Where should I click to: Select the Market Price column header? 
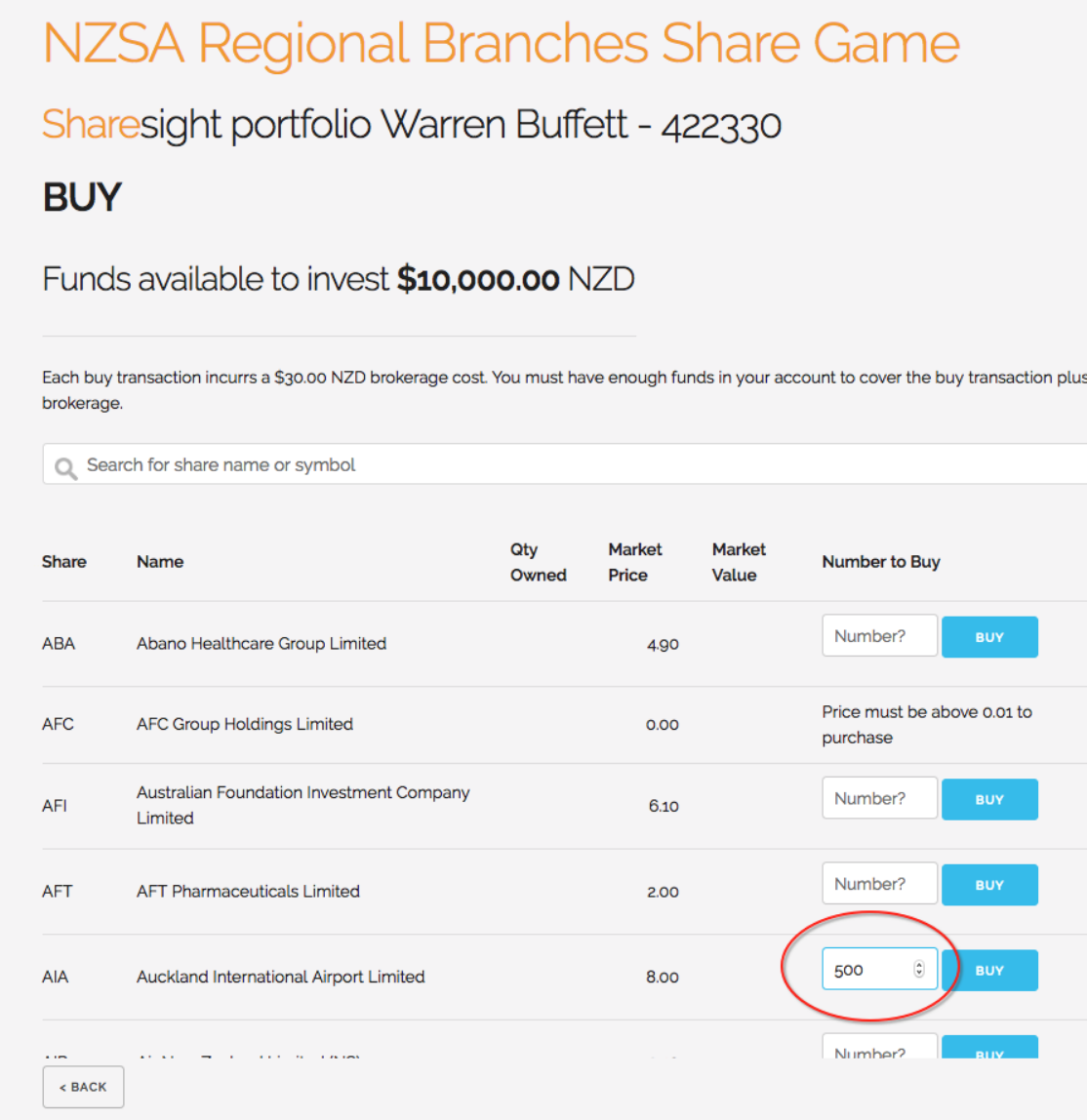click(634, 562)
